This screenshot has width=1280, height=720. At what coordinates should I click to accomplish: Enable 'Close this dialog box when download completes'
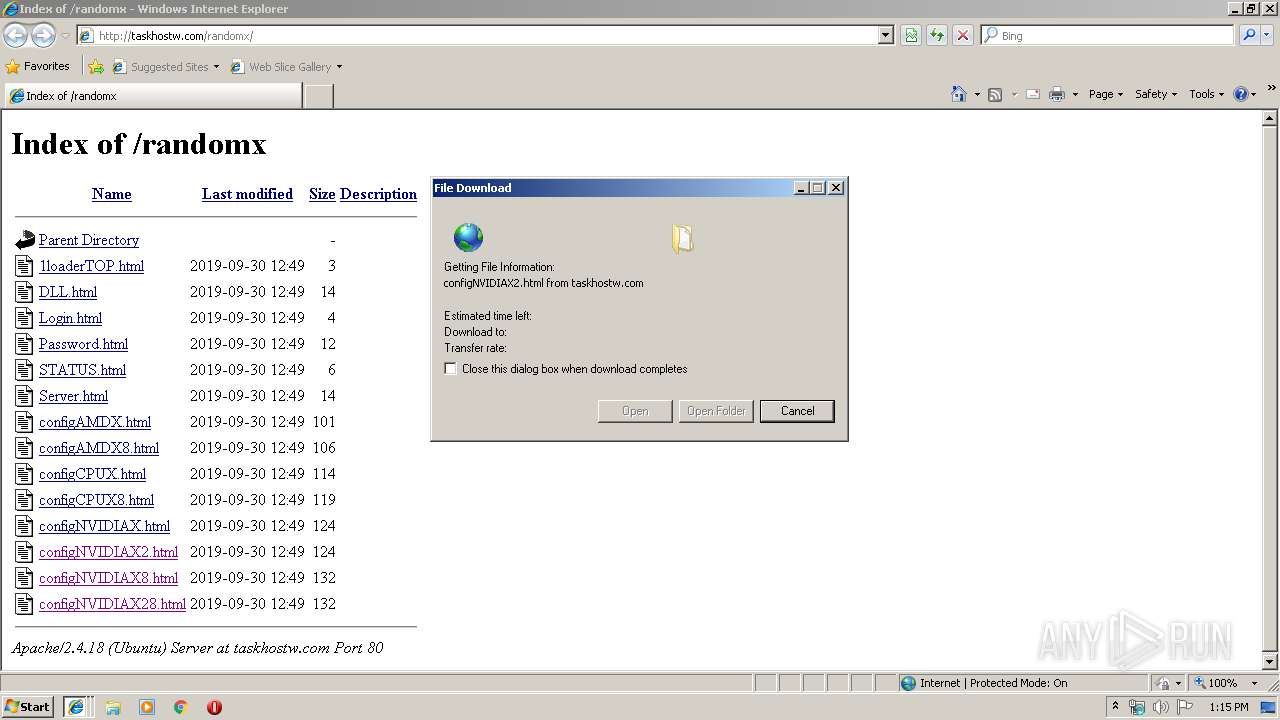(451, 369)
